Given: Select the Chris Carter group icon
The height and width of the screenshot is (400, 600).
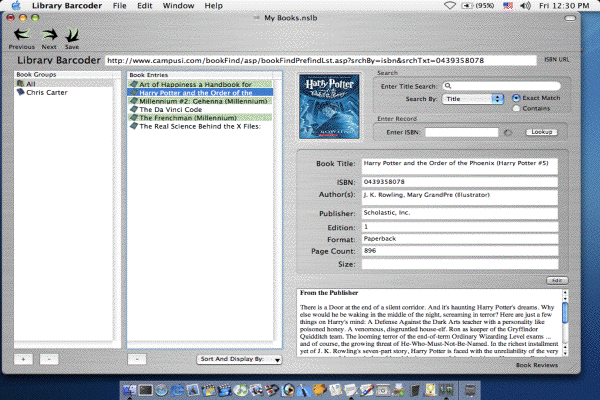Looking at the screenshot, I should coord(20,92).
